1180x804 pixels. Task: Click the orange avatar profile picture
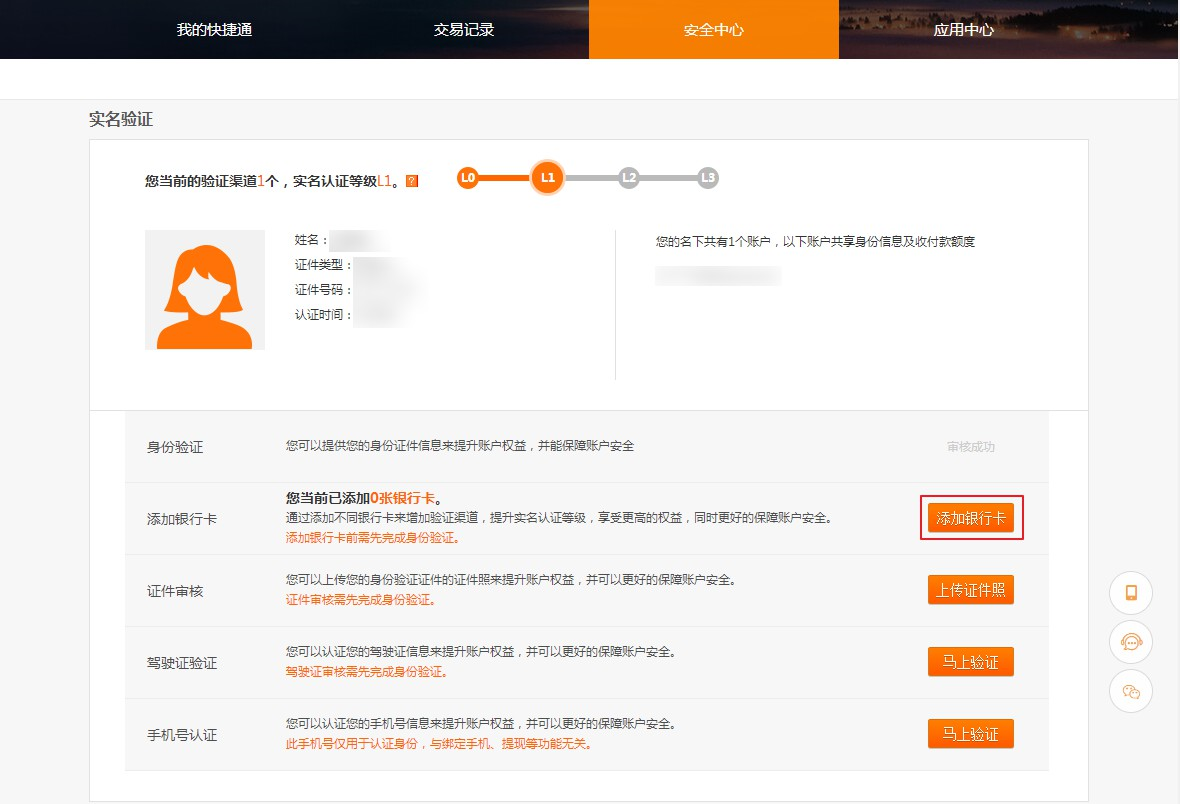pos(204,290)
